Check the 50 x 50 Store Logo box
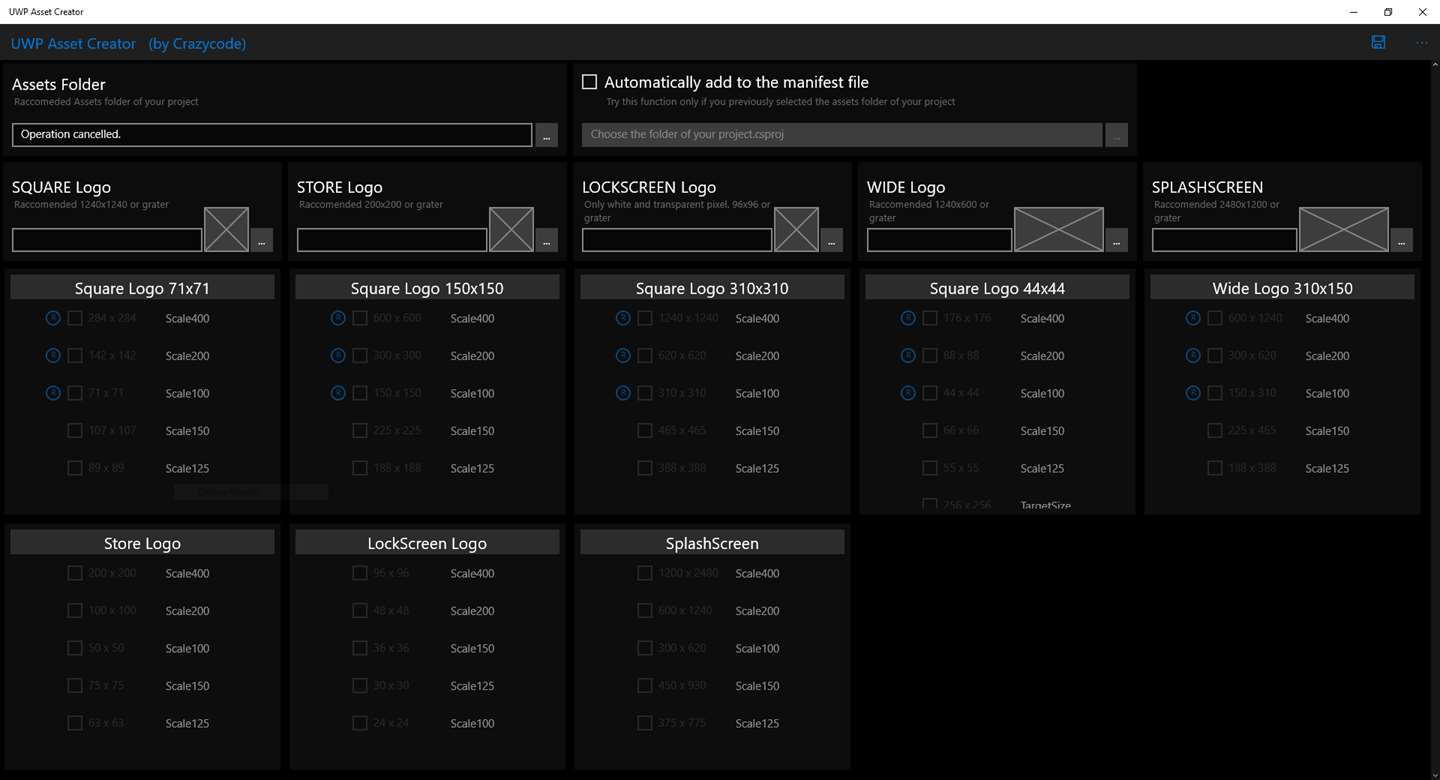 coord(75,648)
